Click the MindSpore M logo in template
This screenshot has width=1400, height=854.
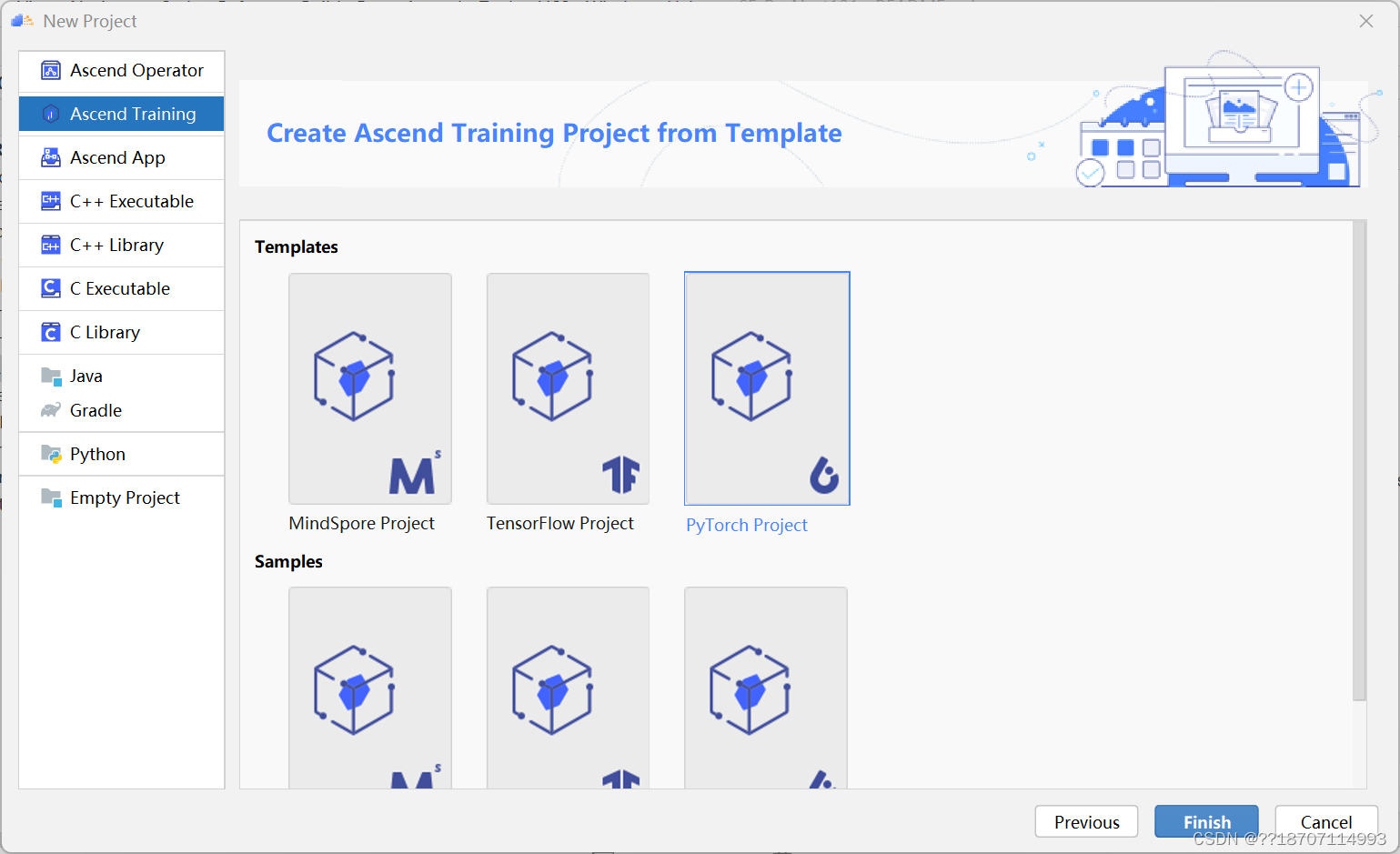click(x=415, y=472)
